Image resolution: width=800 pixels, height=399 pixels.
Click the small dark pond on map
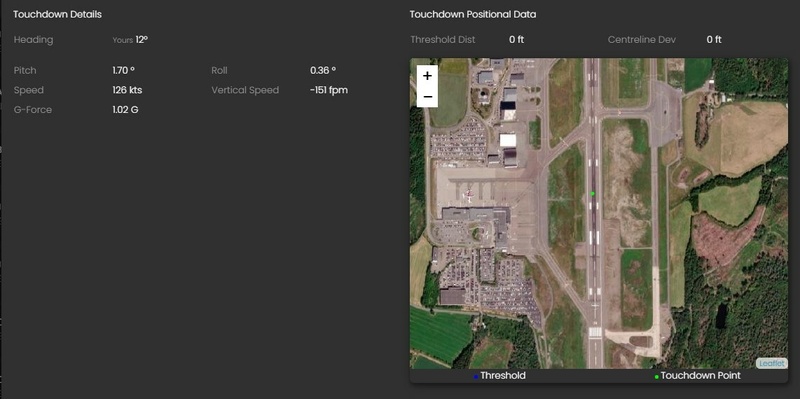tap(721, 316)
